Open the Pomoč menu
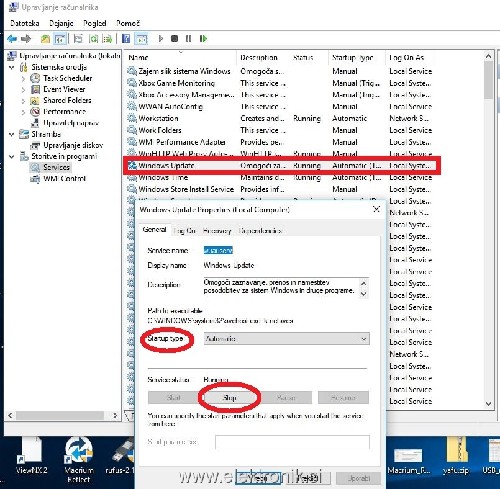Viewport: 500px width, 489px height. pos(128,23)
